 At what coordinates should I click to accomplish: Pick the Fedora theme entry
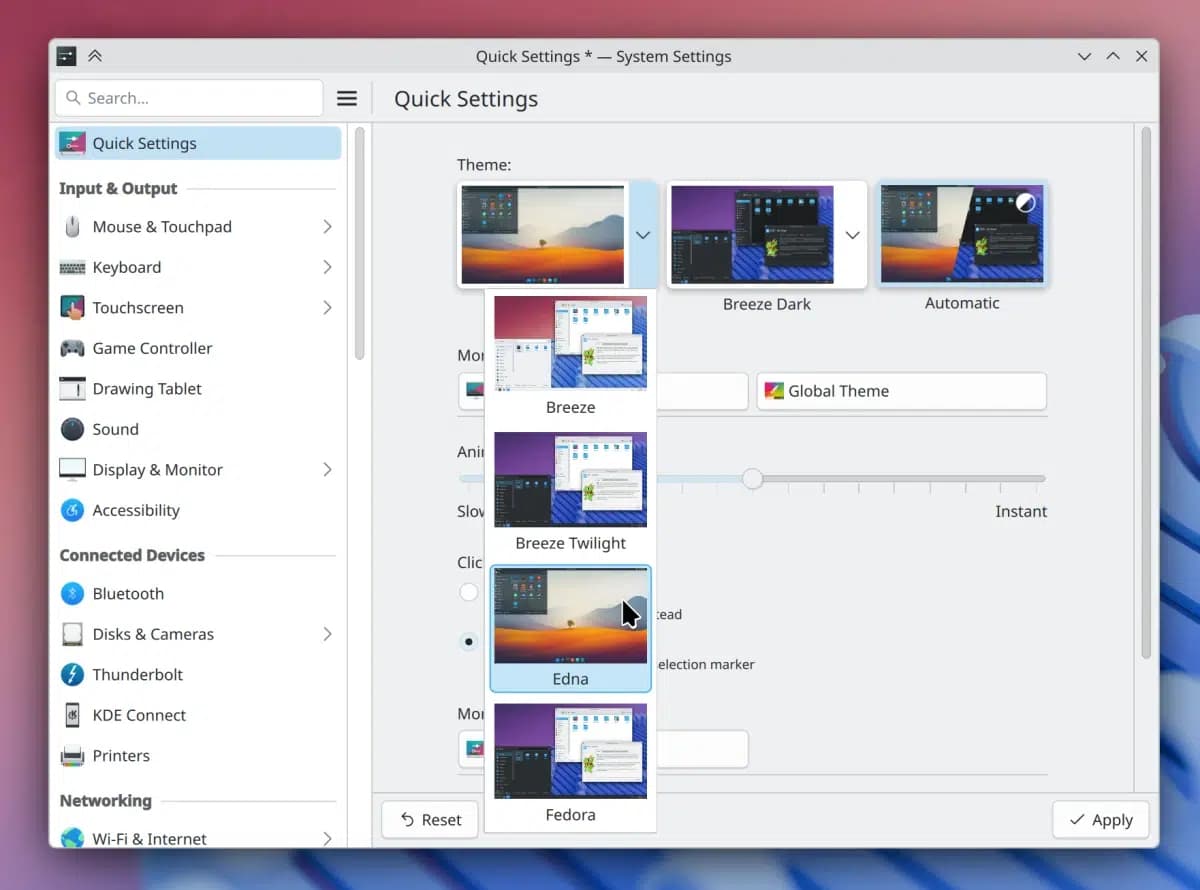click(570, 762)
